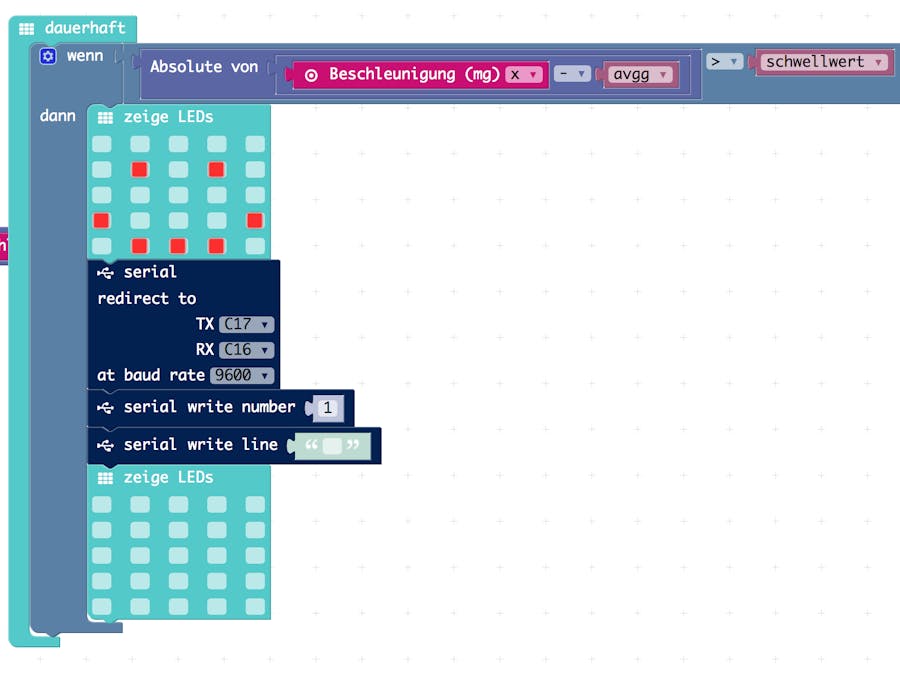Click the USB icon on the serial redirect block

pos(106,273)
